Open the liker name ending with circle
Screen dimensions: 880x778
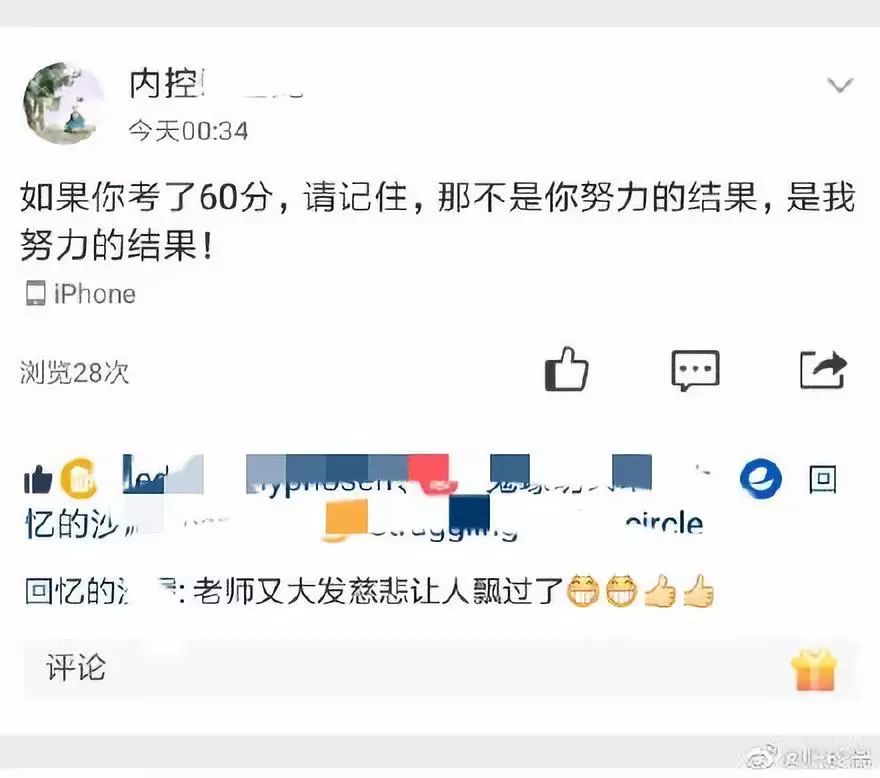click(x=664, y=524)
